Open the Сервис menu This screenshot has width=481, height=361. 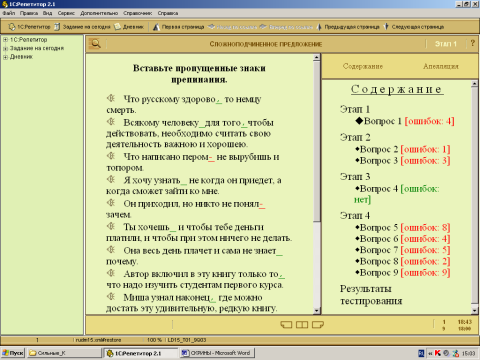click(66, 13)
